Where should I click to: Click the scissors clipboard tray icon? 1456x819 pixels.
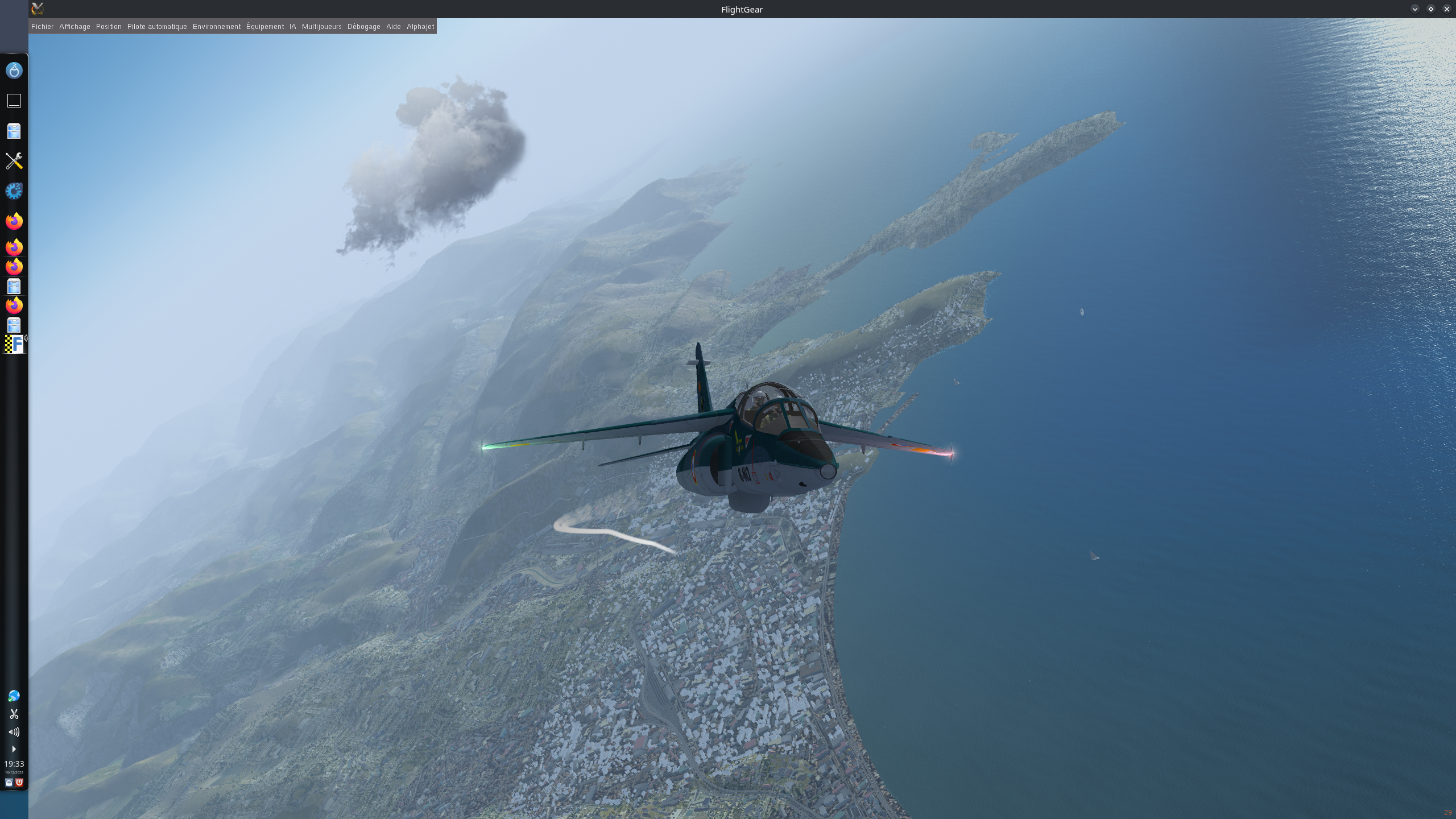click(x=14, y=714)
